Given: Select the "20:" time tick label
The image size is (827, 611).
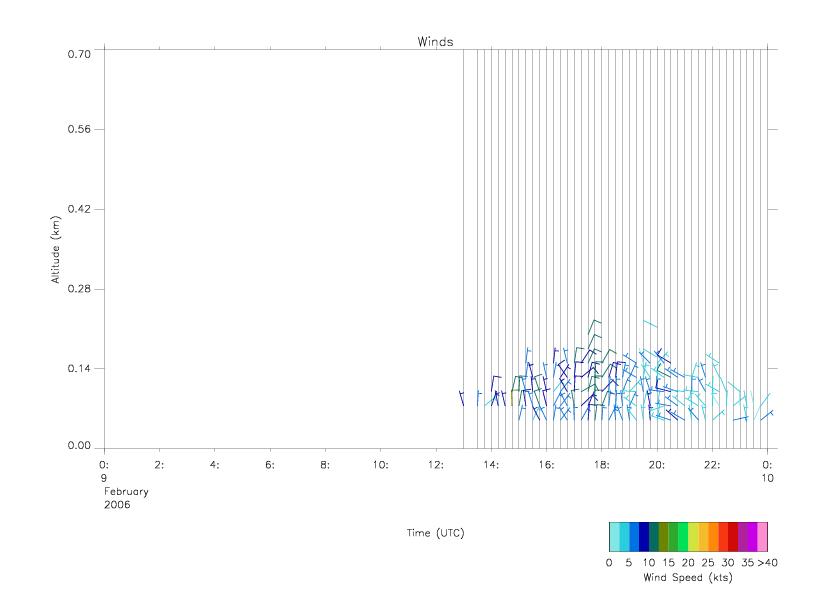Looking at the screenshot, I should point(657,465).
